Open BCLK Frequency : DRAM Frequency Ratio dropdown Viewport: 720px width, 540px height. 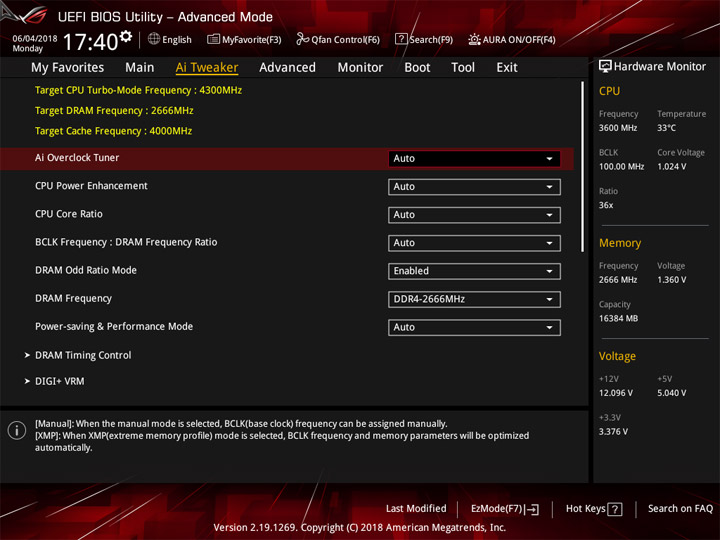(x=474, y=243)
